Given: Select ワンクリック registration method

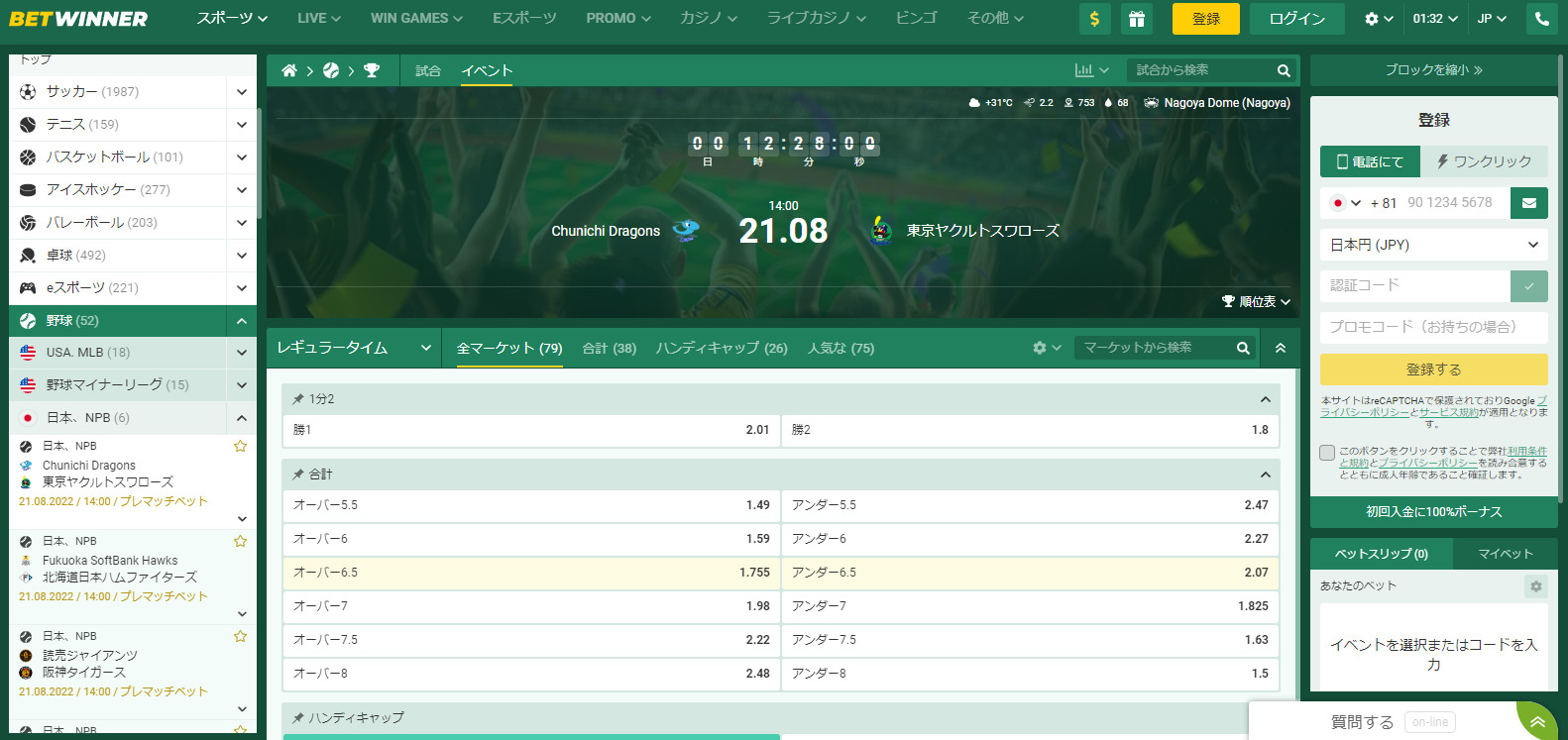Looking at the screenshot, I should coord(1484,161).
